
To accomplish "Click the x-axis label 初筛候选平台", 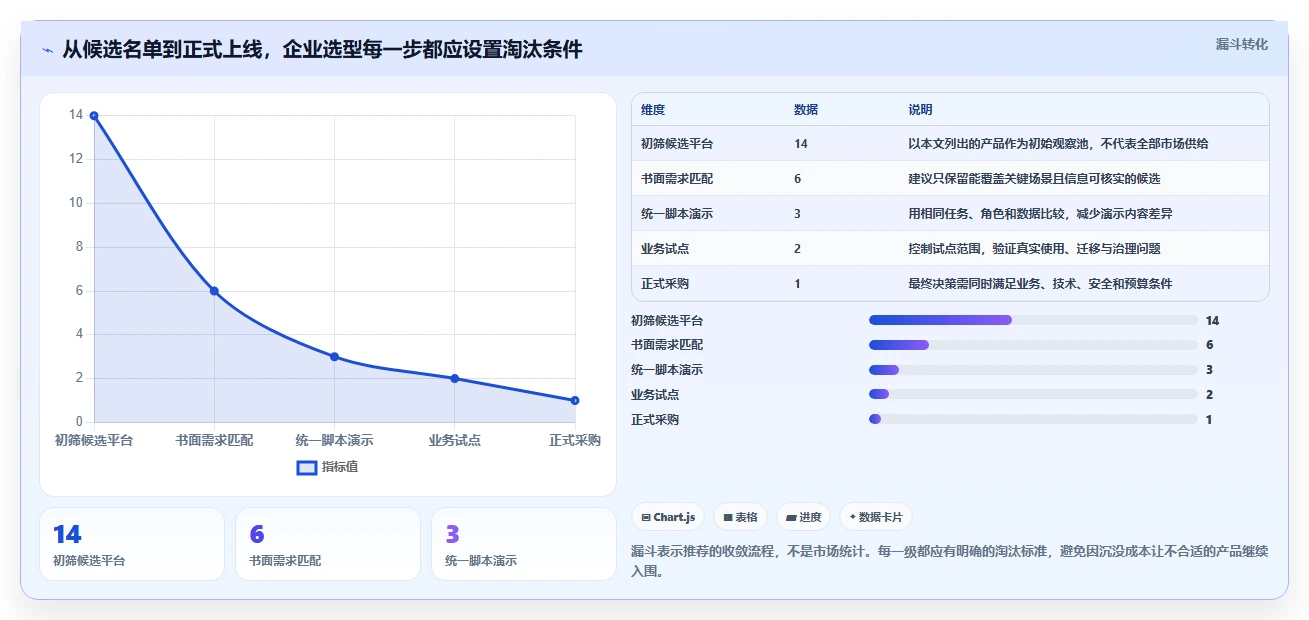I will (x=94, y=440).
